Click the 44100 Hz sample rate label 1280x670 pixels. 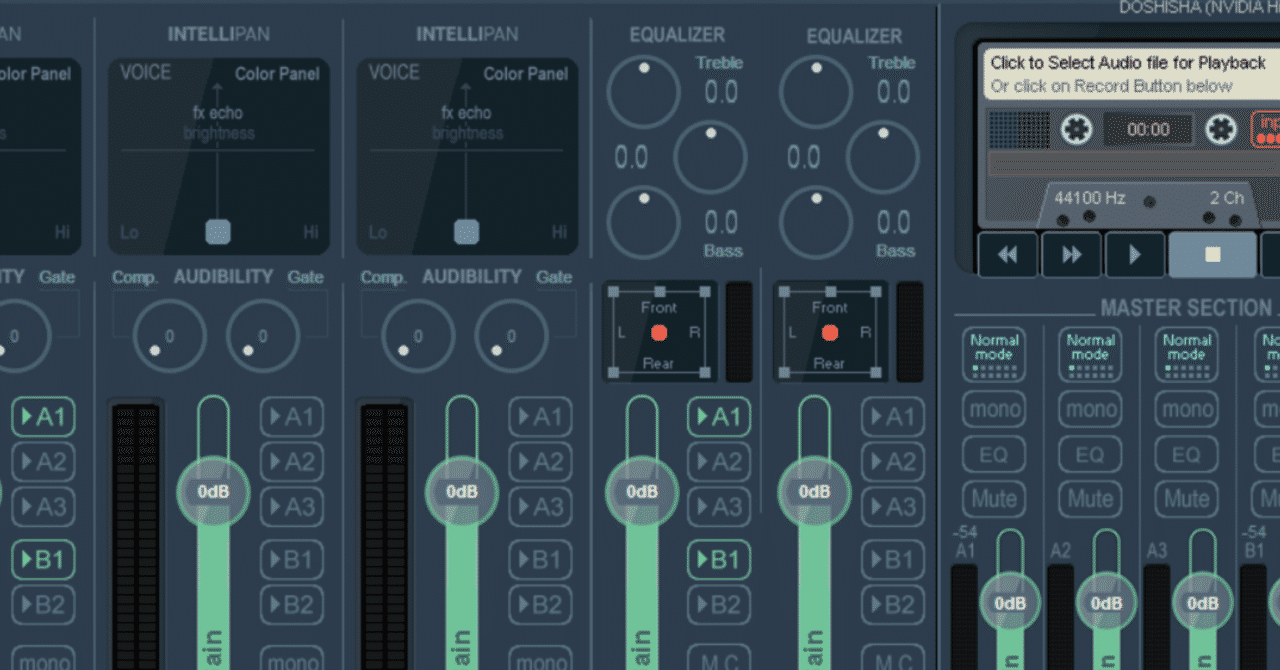click(x=1090, y=198)
